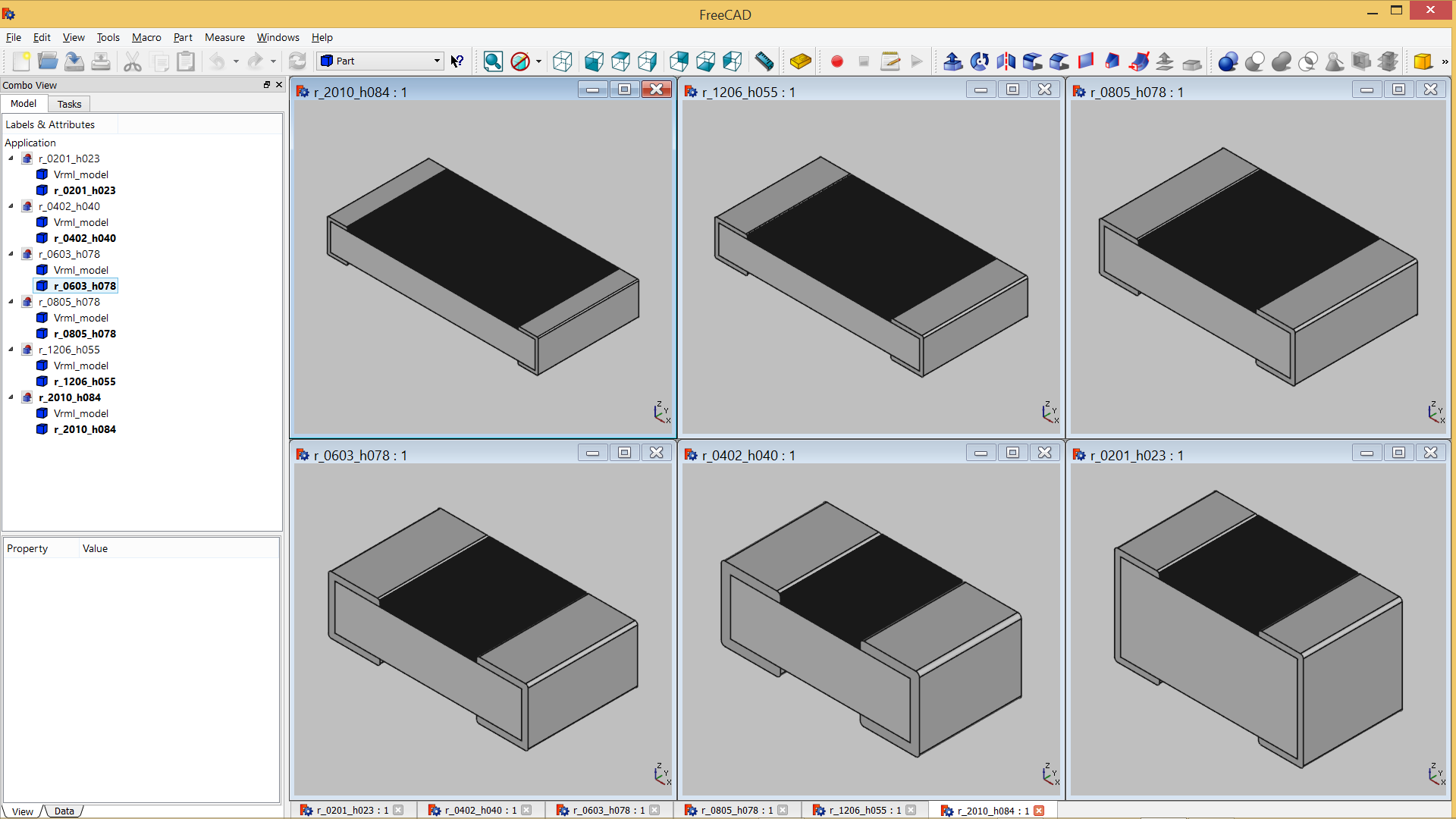Set isometric axonometric view icon
The height and width of the screenshot is (819, 1456).
point(563,61)
